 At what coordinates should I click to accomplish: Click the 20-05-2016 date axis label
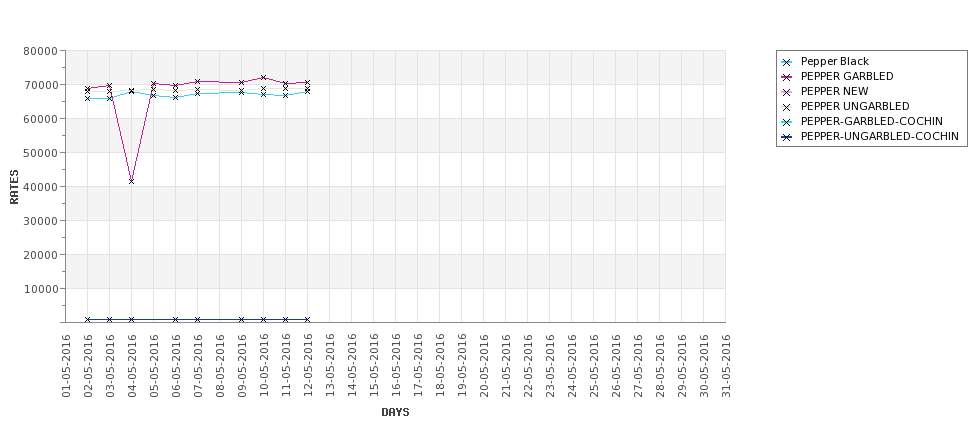(x=484, y=366)
